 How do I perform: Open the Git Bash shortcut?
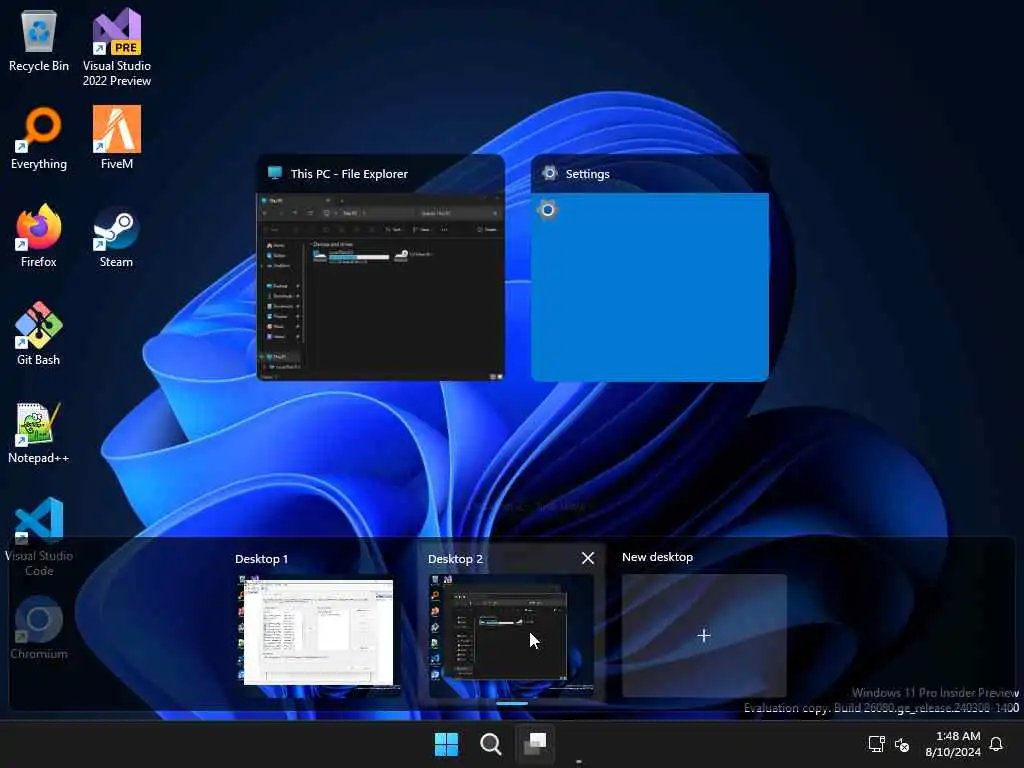39,334
